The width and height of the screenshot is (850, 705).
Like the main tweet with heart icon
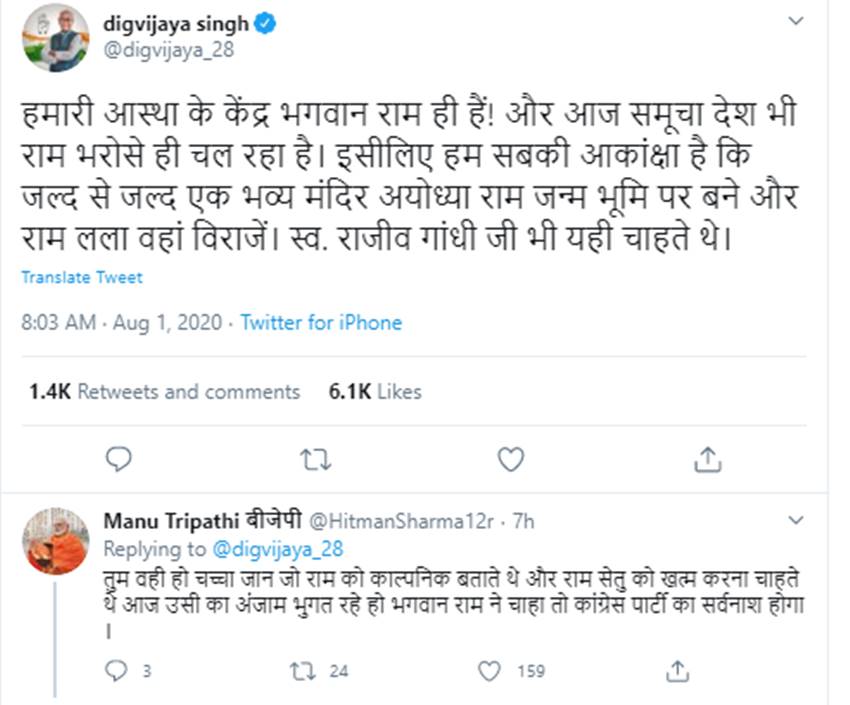point(511,459)
